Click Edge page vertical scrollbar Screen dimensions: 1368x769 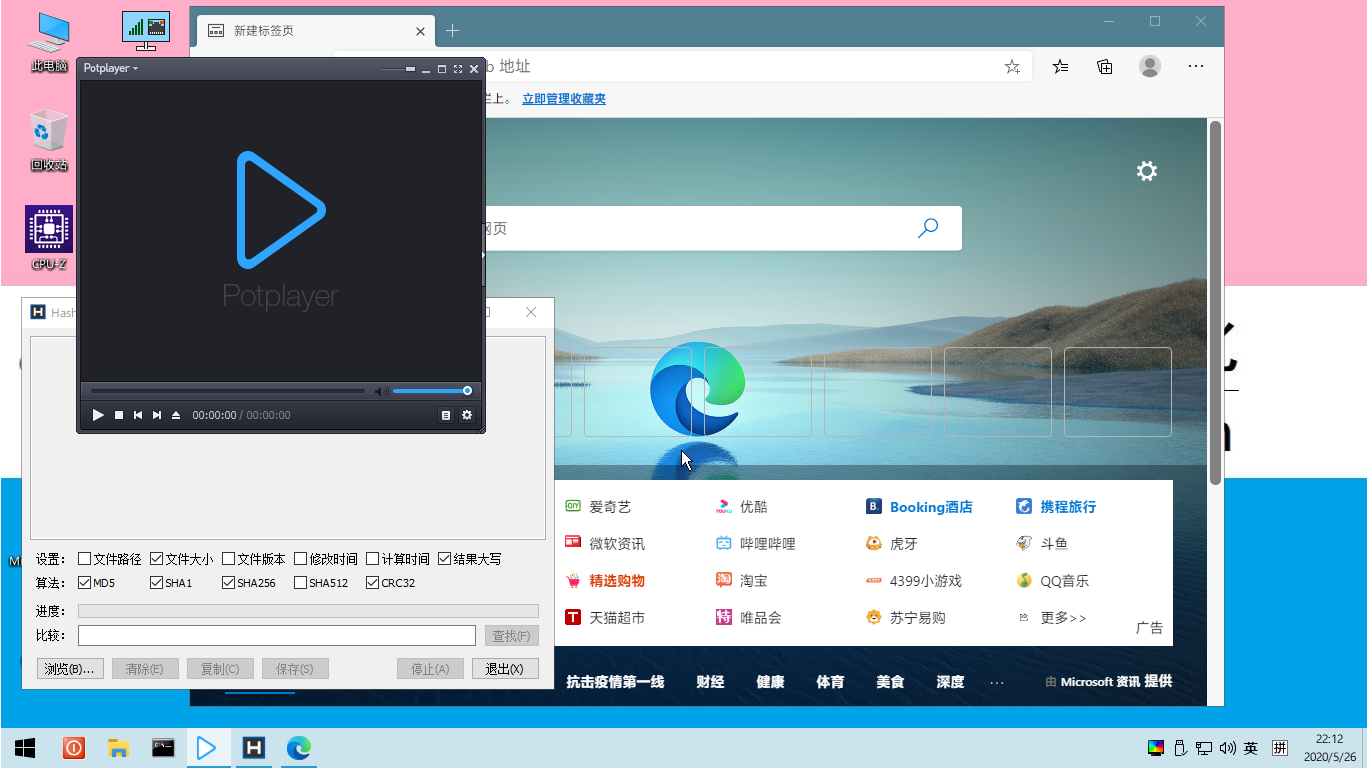tap(1215, 302)
